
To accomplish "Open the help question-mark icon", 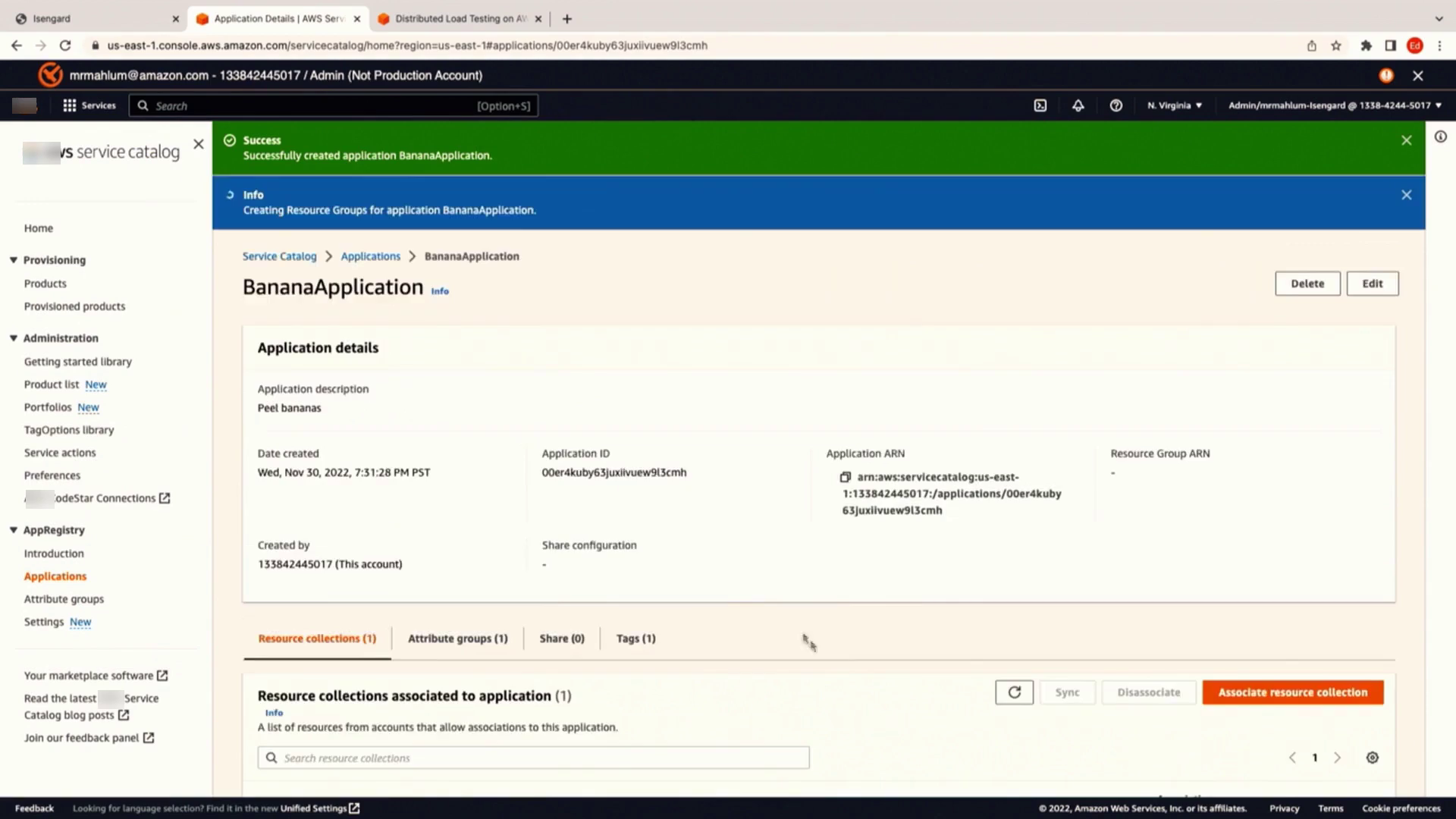I will coord(1116,105).
